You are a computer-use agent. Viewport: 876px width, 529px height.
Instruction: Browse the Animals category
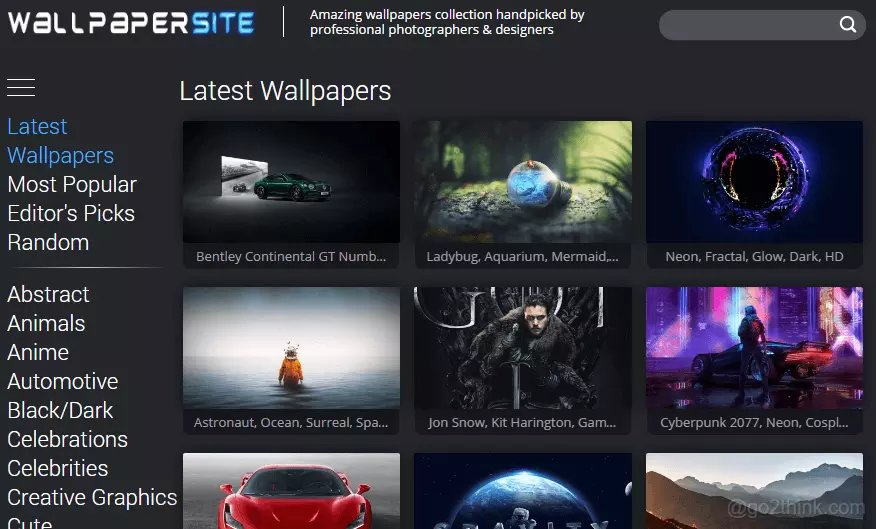(x=46, y=323)
